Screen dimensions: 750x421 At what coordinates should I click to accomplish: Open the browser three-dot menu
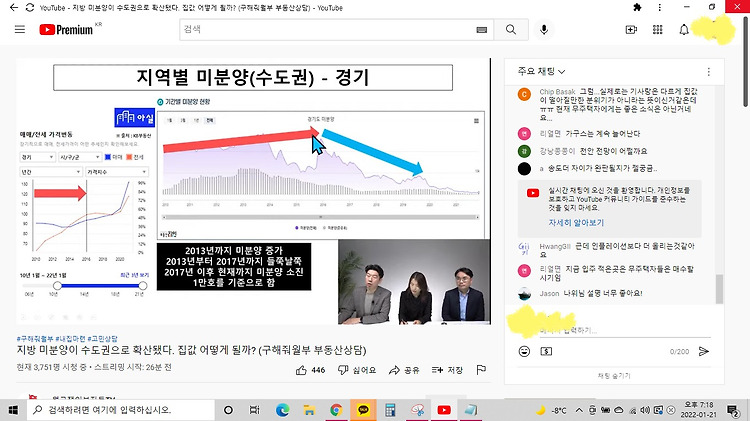pos(660,7)
